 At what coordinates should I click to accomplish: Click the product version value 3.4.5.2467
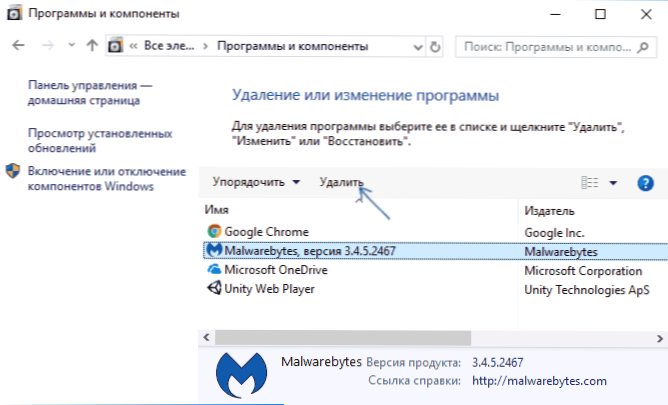tap(497, 362)
